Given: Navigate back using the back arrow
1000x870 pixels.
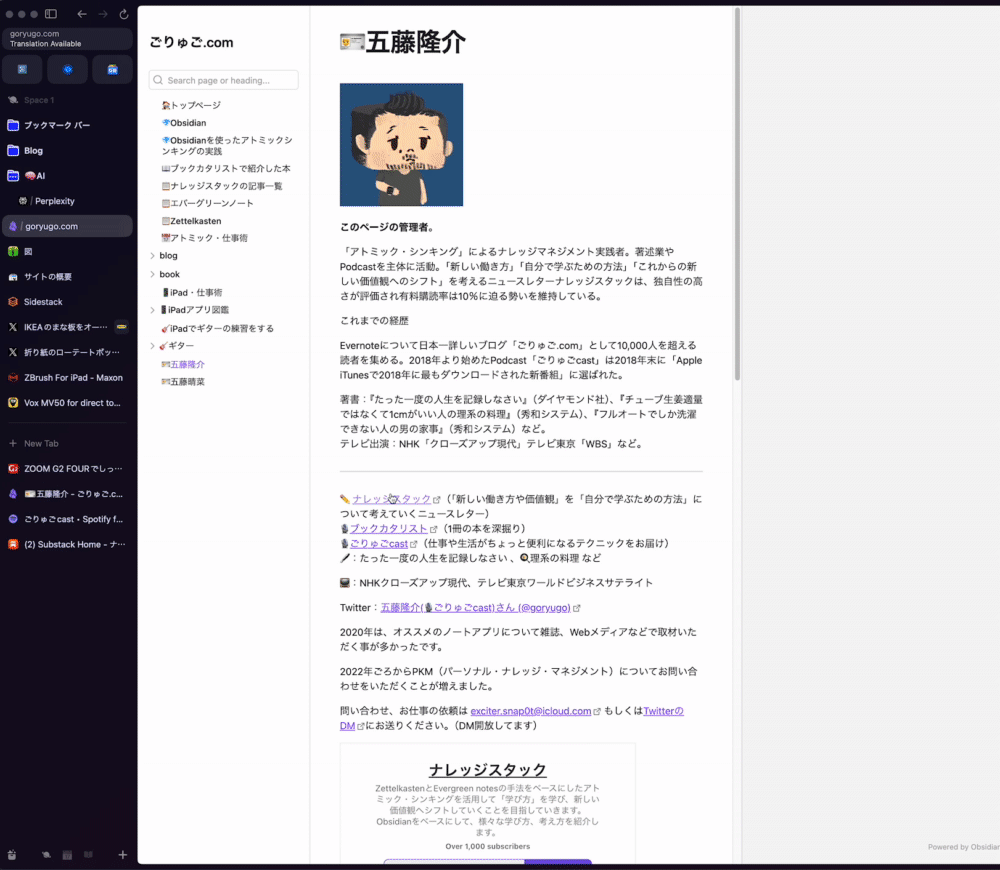Looking at the screenshot, I should 82,14.
